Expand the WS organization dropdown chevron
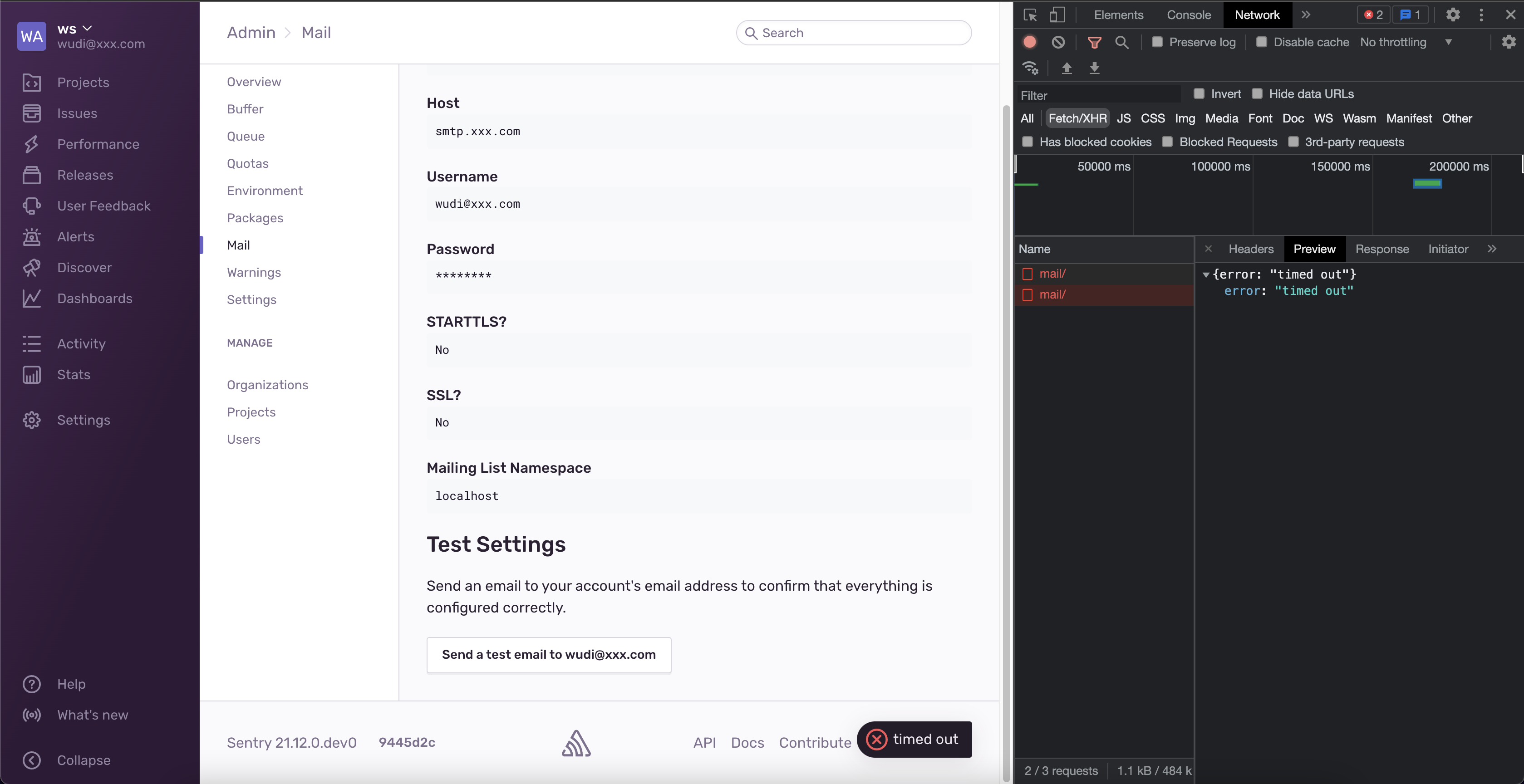This screenshot has width=1524, height=784. tap(88, 29)
